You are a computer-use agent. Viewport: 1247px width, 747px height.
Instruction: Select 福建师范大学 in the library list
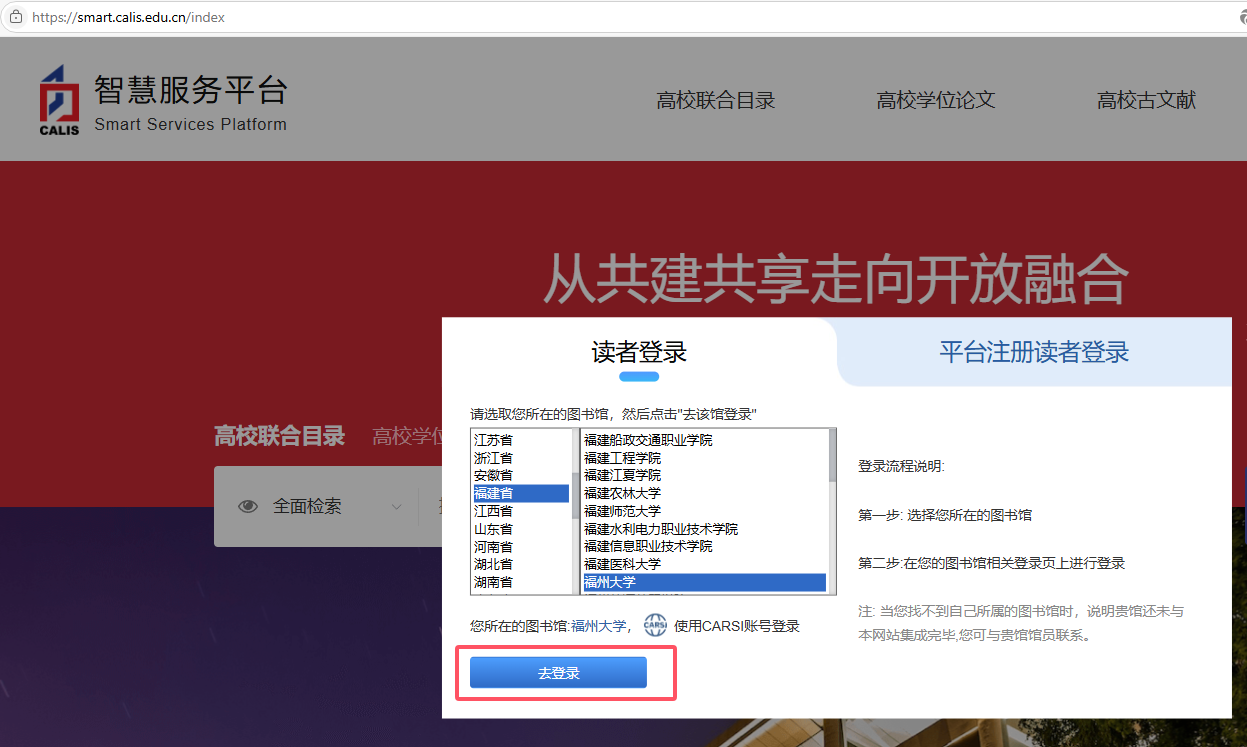pos(622,511)
